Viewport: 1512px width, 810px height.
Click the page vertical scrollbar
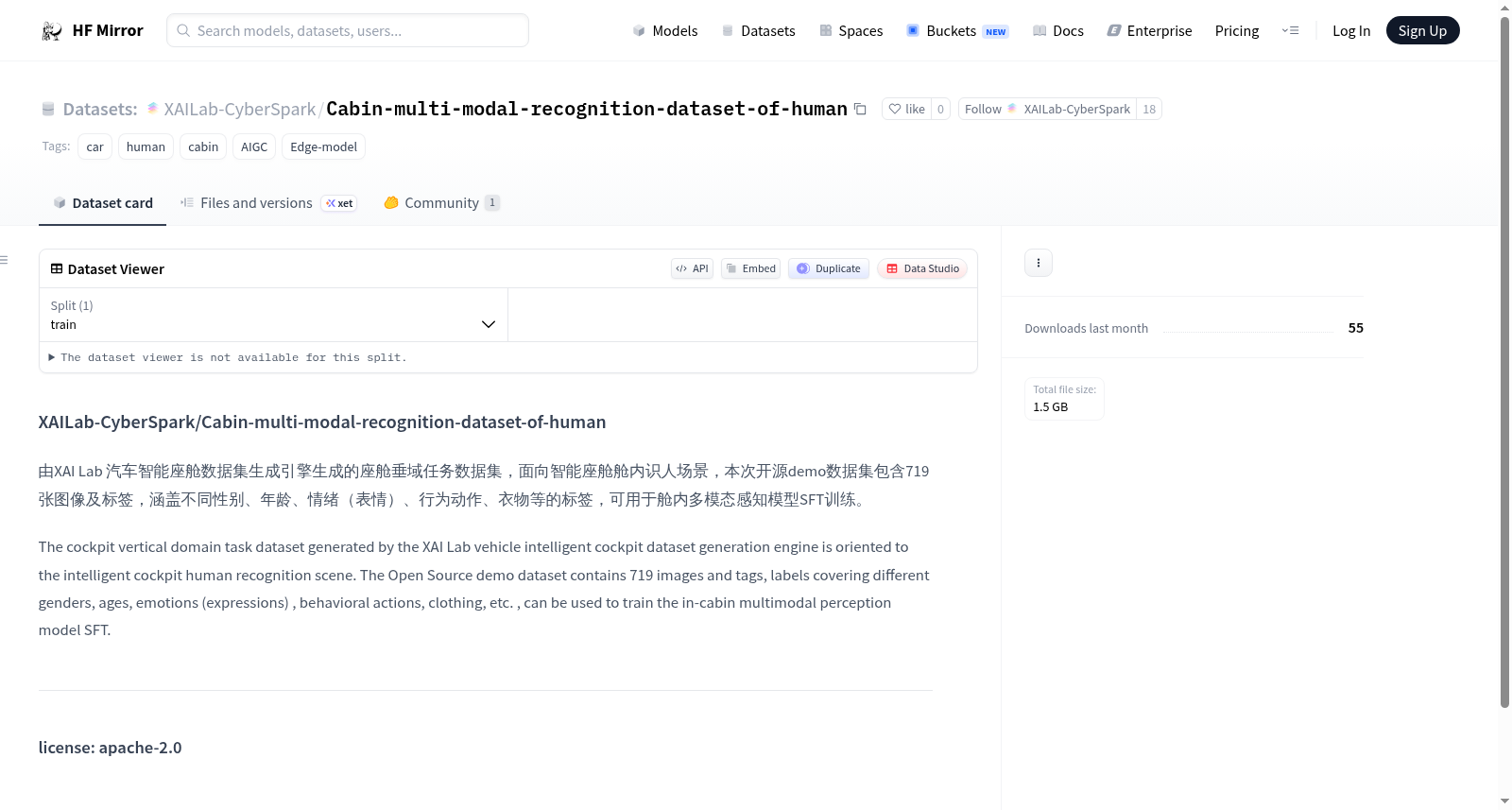pyautogui.click(x=1504, y=364)
